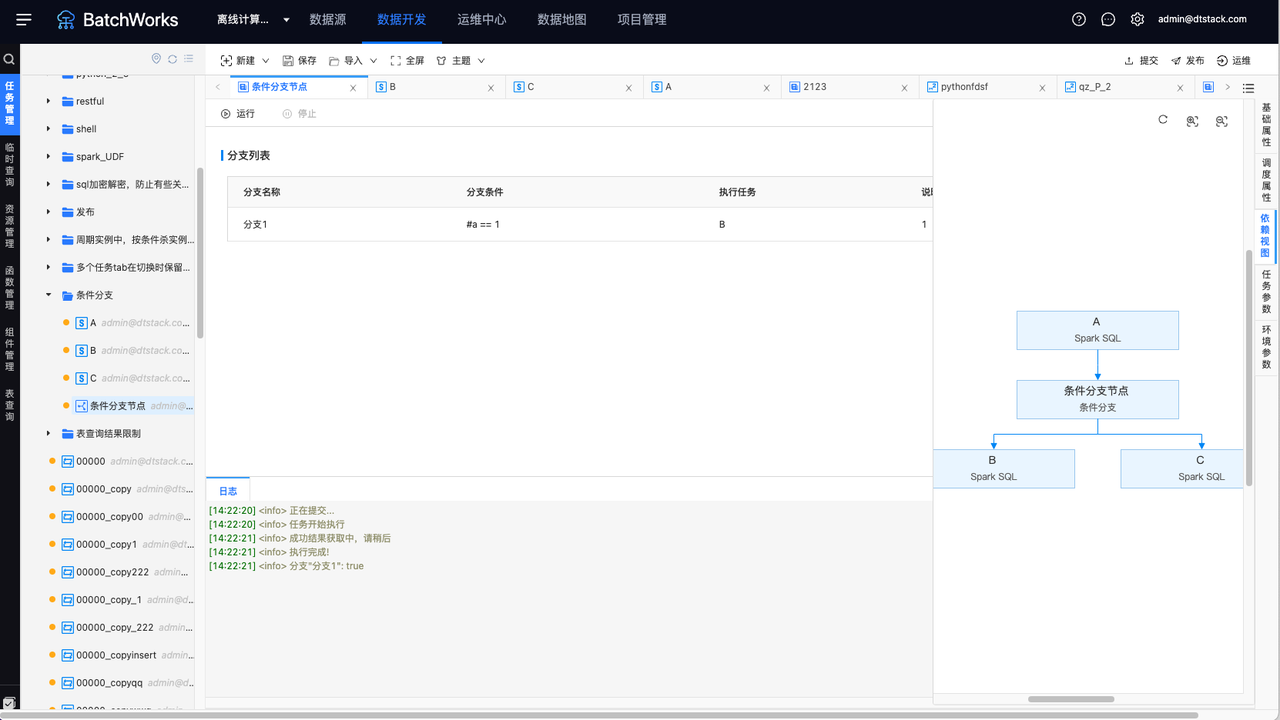Click the 保存 save toolbar button
Screen dimensions: 1280x720
pos(299,60)
